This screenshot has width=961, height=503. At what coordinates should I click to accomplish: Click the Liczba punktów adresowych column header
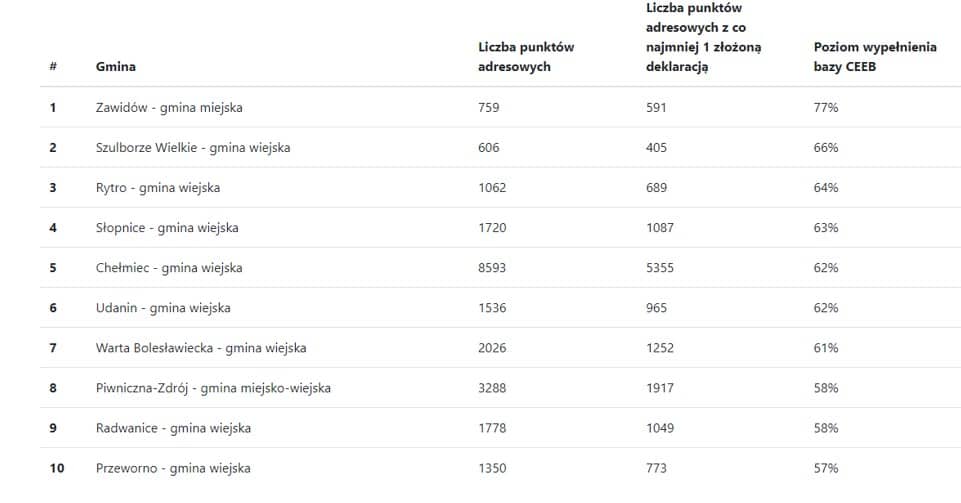tap(526, 57)
